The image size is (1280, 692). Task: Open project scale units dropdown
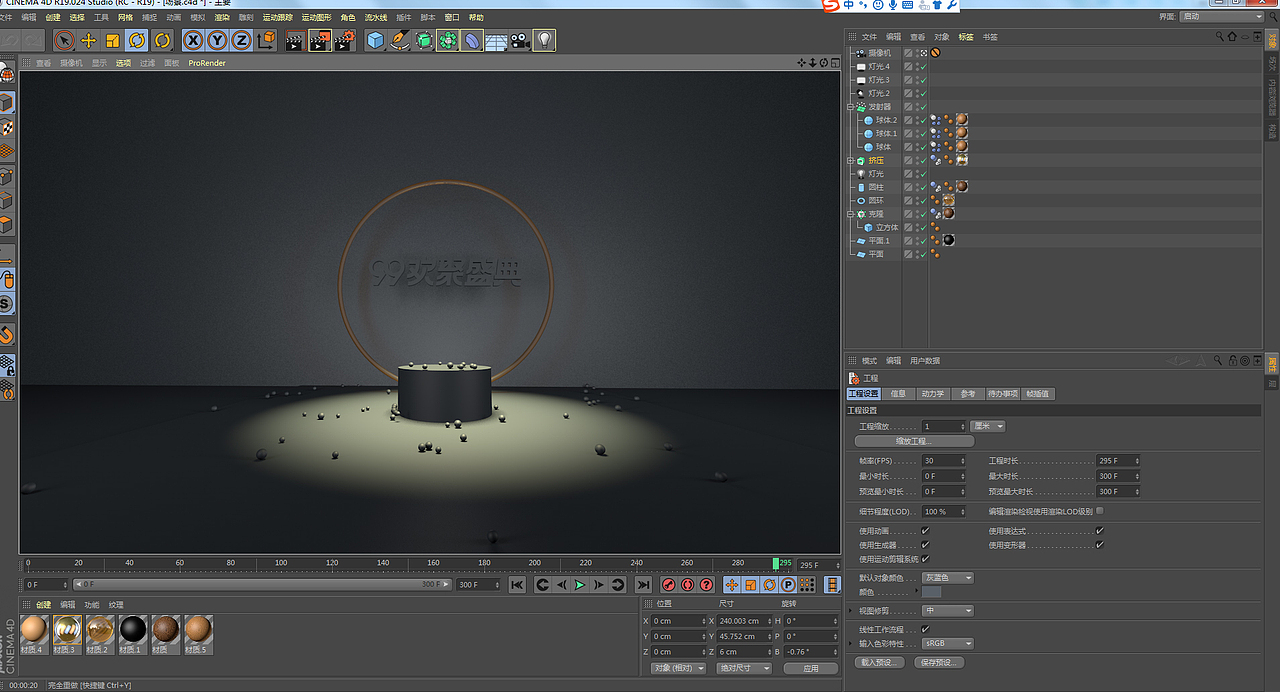[x=988, y=426]
